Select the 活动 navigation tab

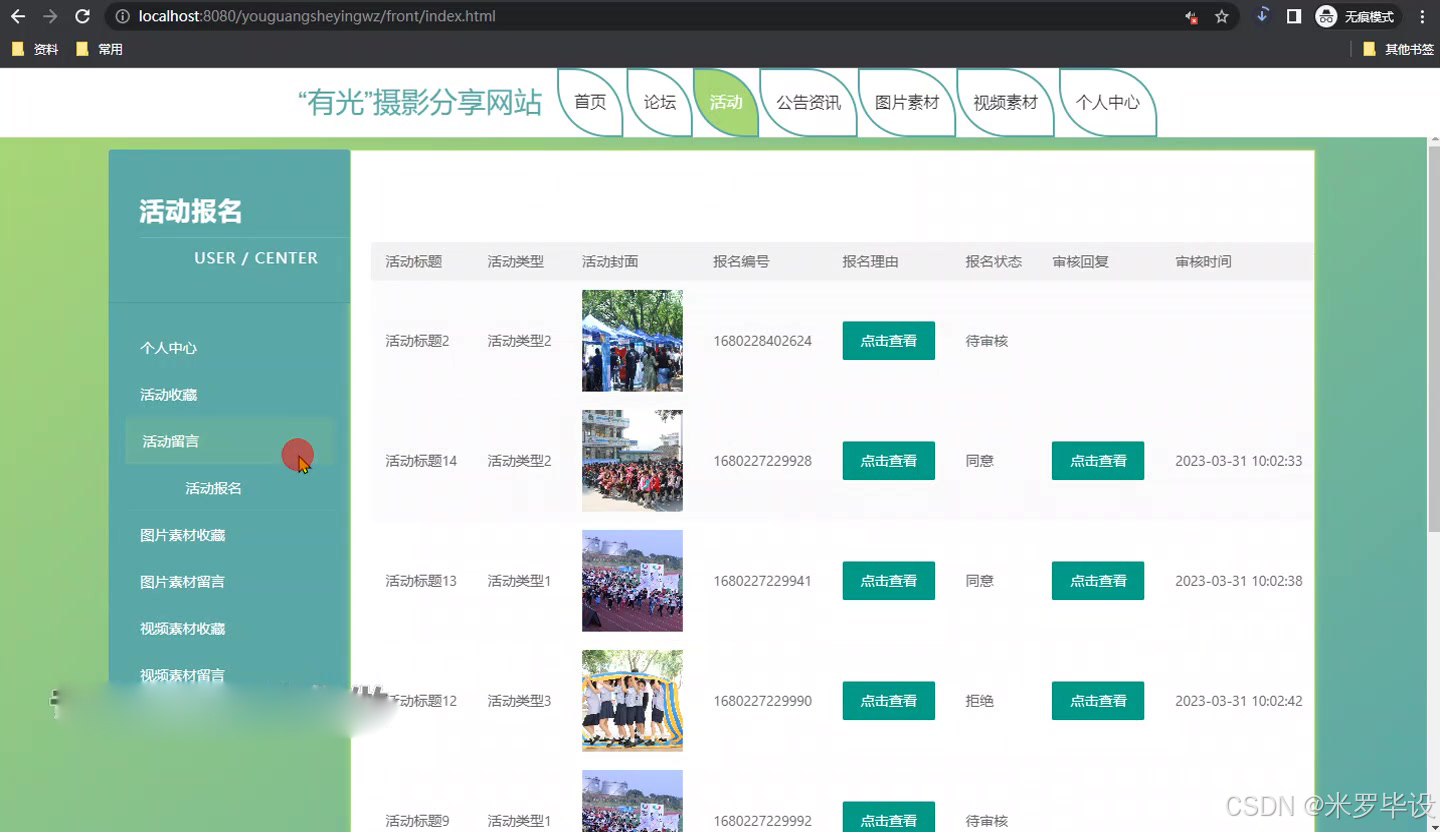coord(726,102)
